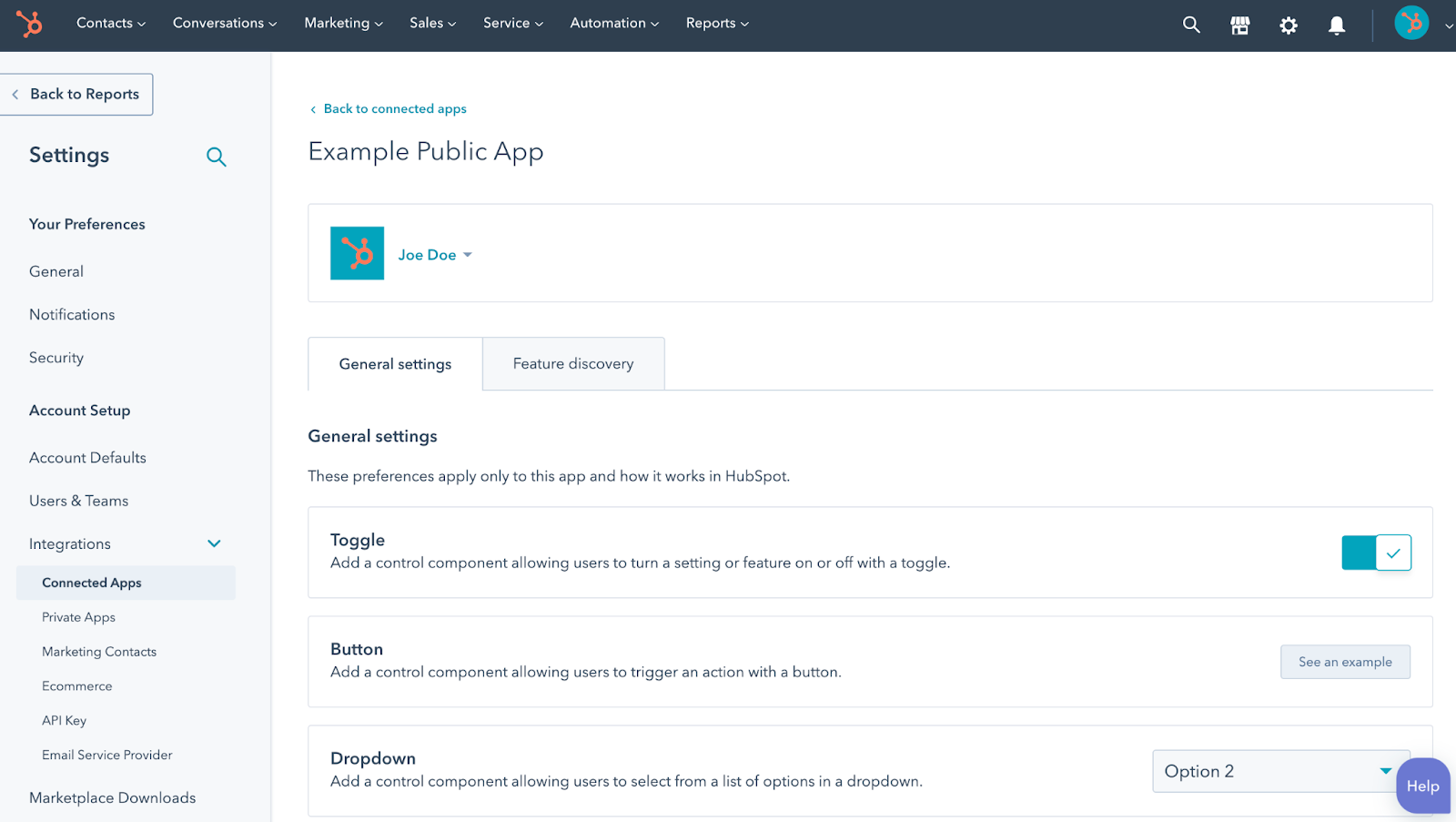
Task: Switch to the Feature discovery tab
Action: 572,363
